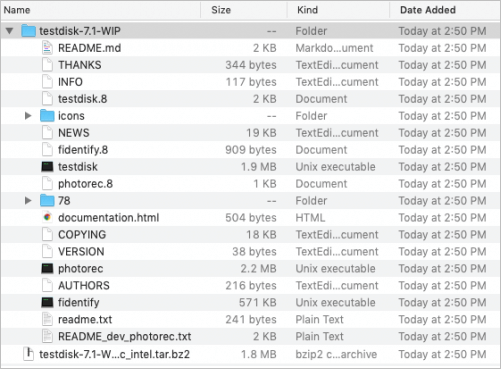Click the 19 KB size value
The image size is (501, 369).
261,133
